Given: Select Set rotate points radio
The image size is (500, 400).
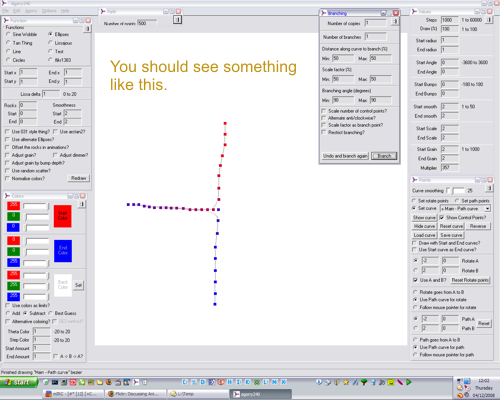Looking at the screenshot, I should coord(414,201).
